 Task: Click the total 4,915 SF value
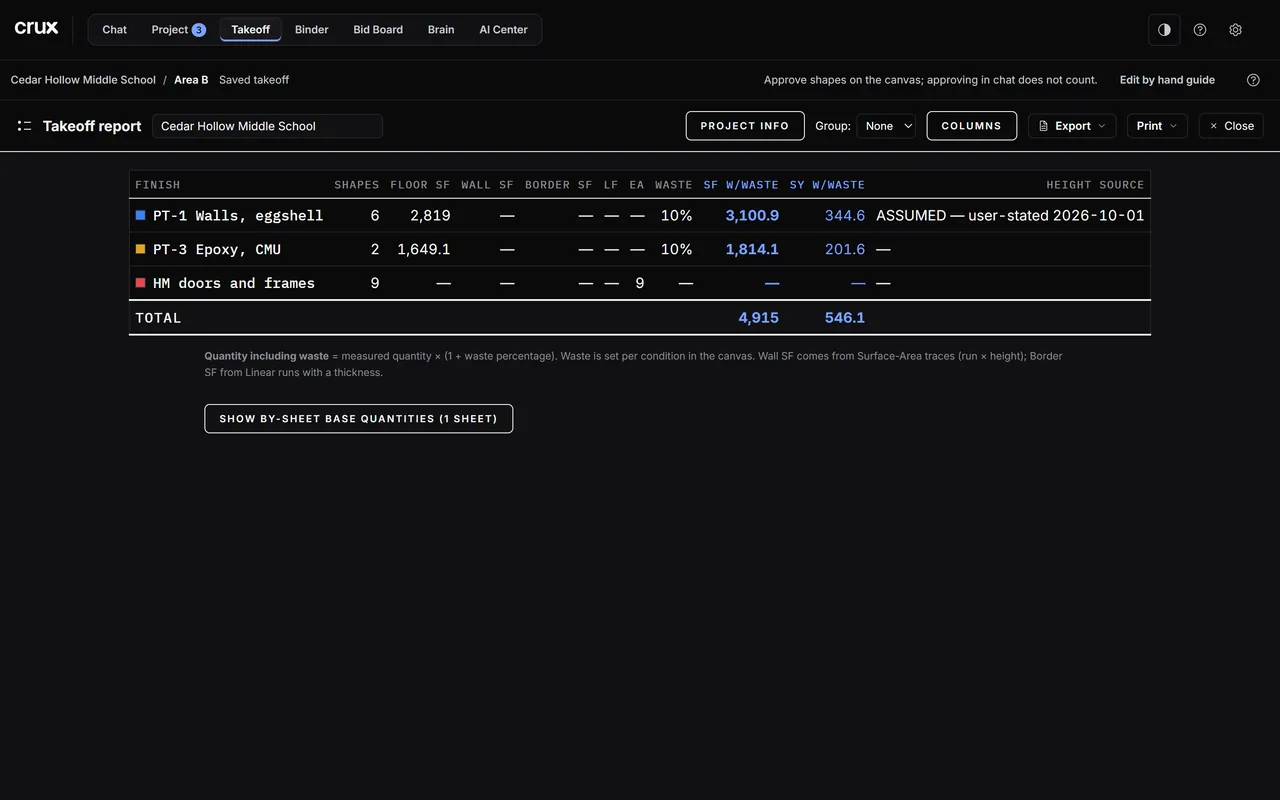(x=758, y=318)
